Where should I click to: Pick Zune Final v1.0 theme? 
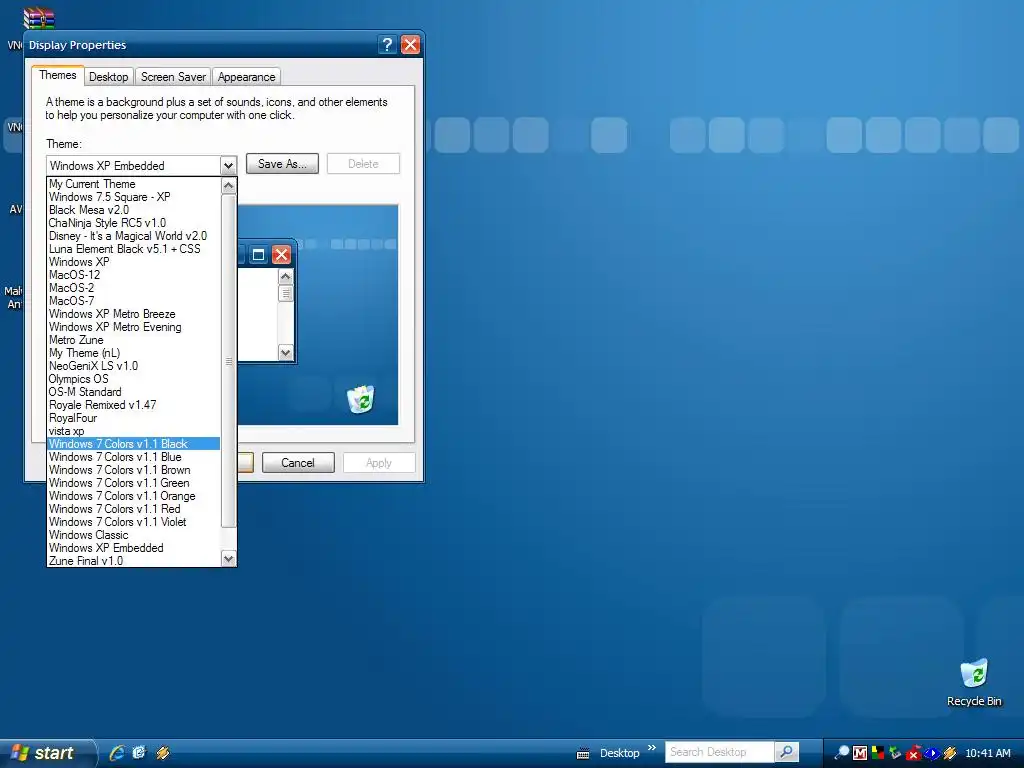click(134, 561)
